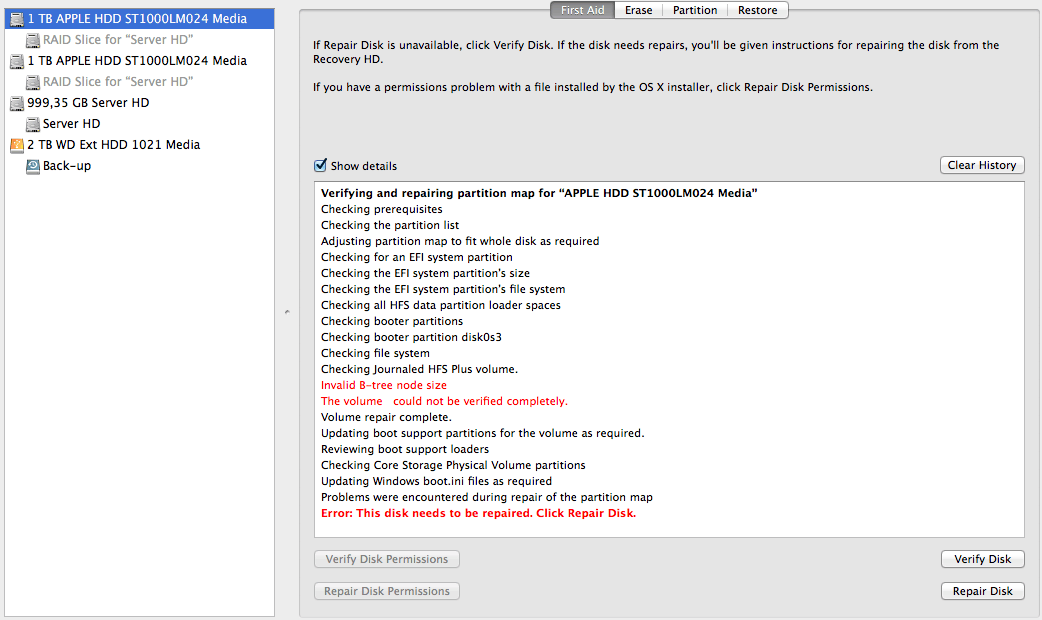Click the Verify Disk Permissions button
Viewport: 1042px width, 620px height.
coord(387,559)
